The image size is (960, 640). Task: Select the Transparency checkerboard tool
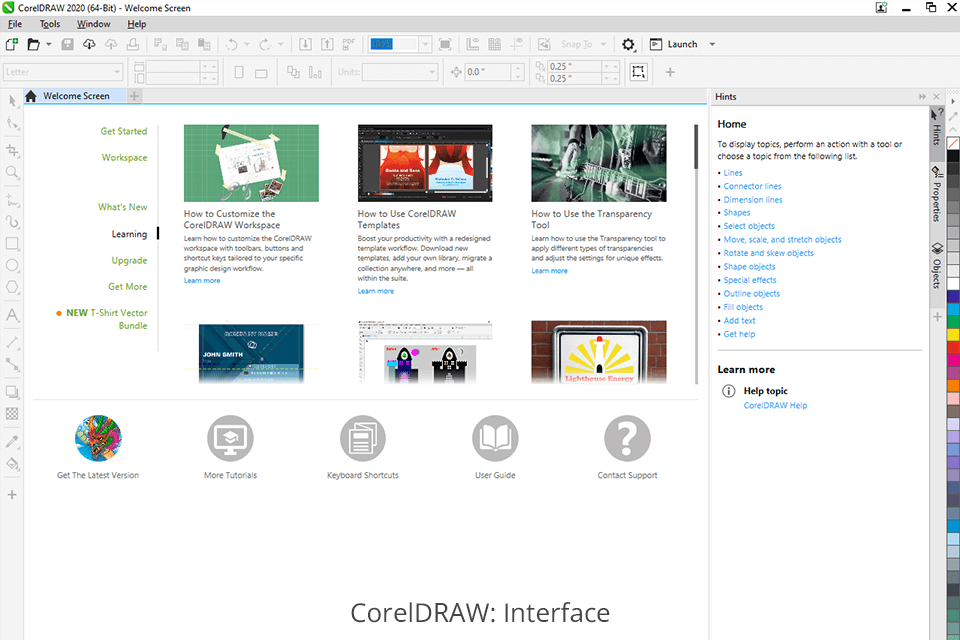coord(12,414)
